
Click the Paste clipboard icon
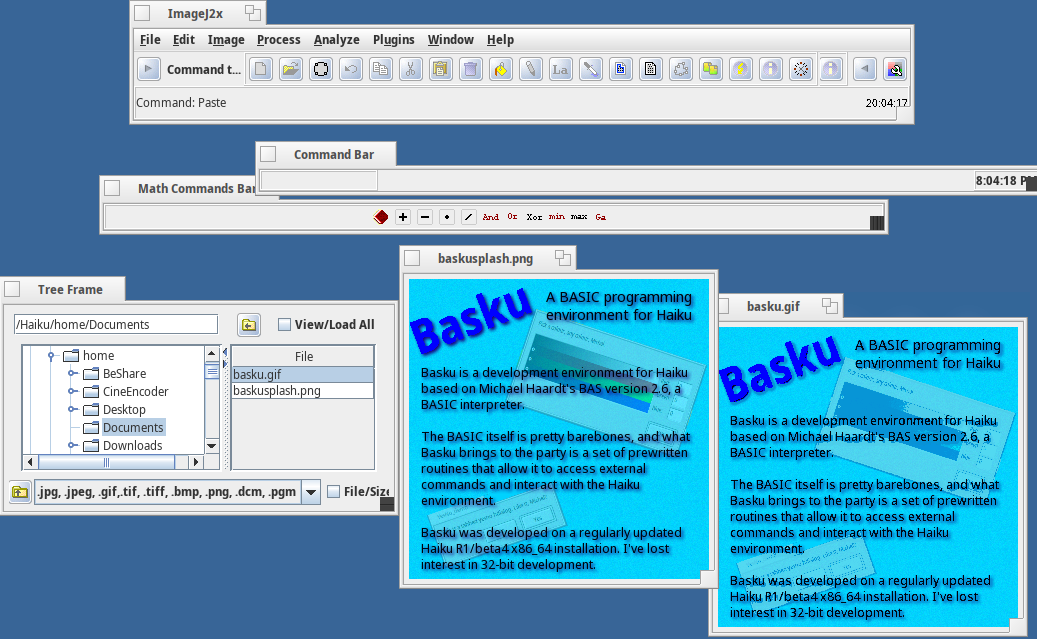pos(440,69)
